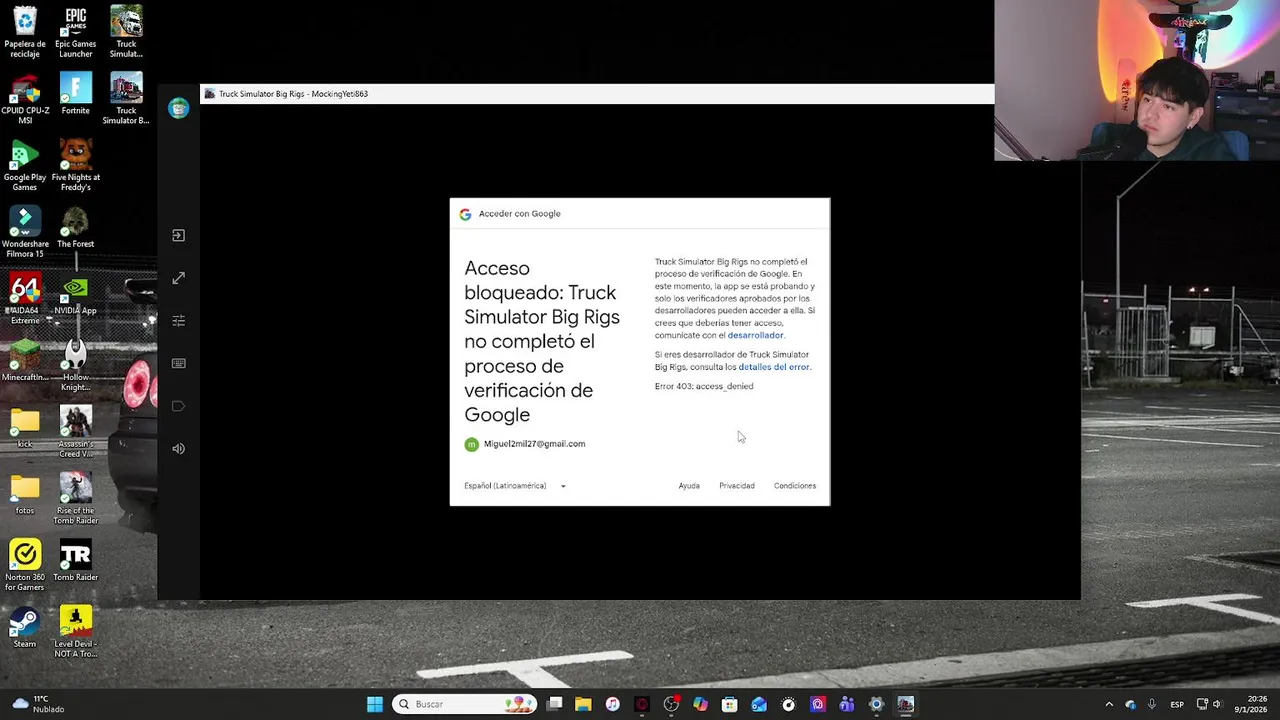
Task: Select the kick folder on desktop
Action: 25,428
